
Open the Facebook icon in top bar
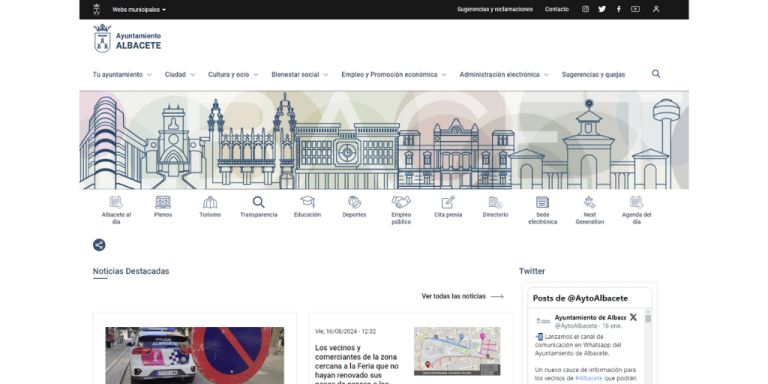(x=619, y=9)
